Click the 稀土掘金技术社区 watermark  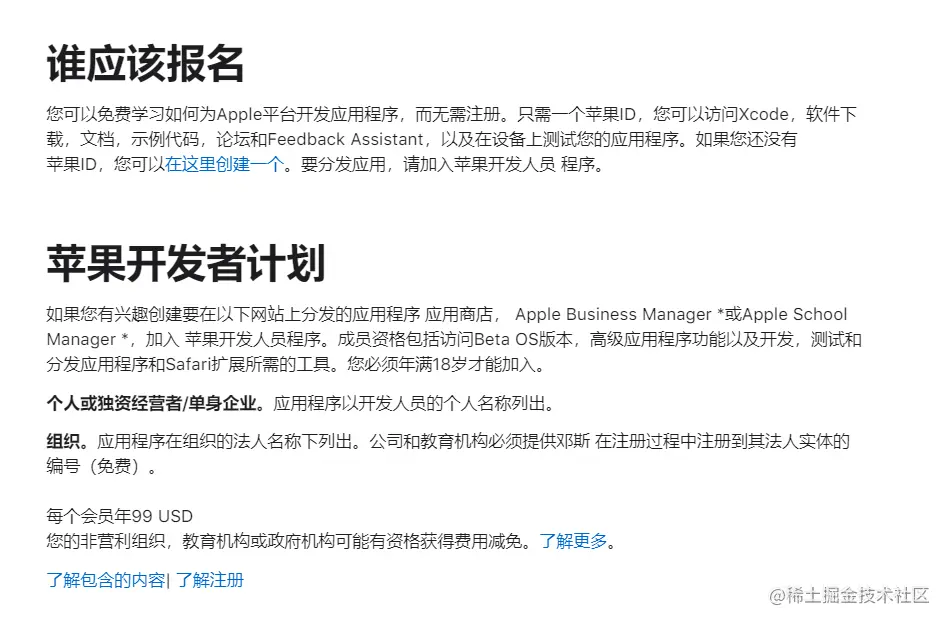[849, 596]
